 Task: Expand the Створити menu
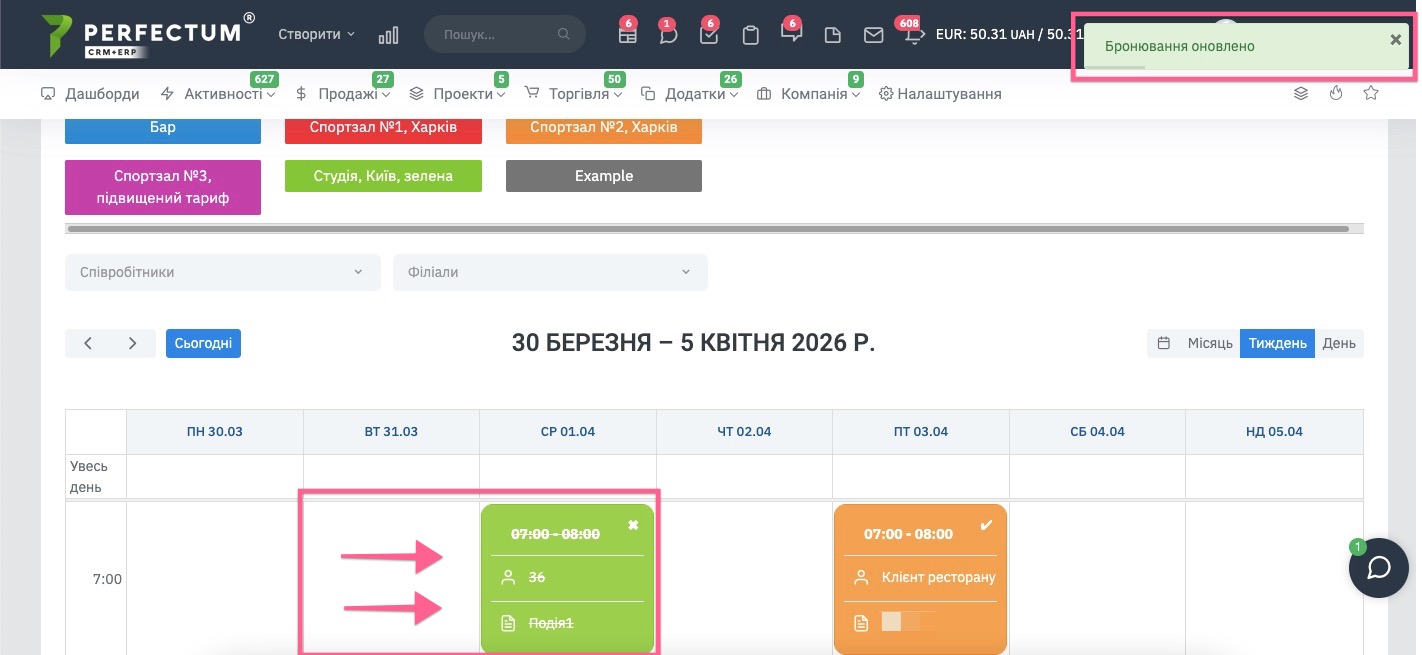[x=316, y=34]
